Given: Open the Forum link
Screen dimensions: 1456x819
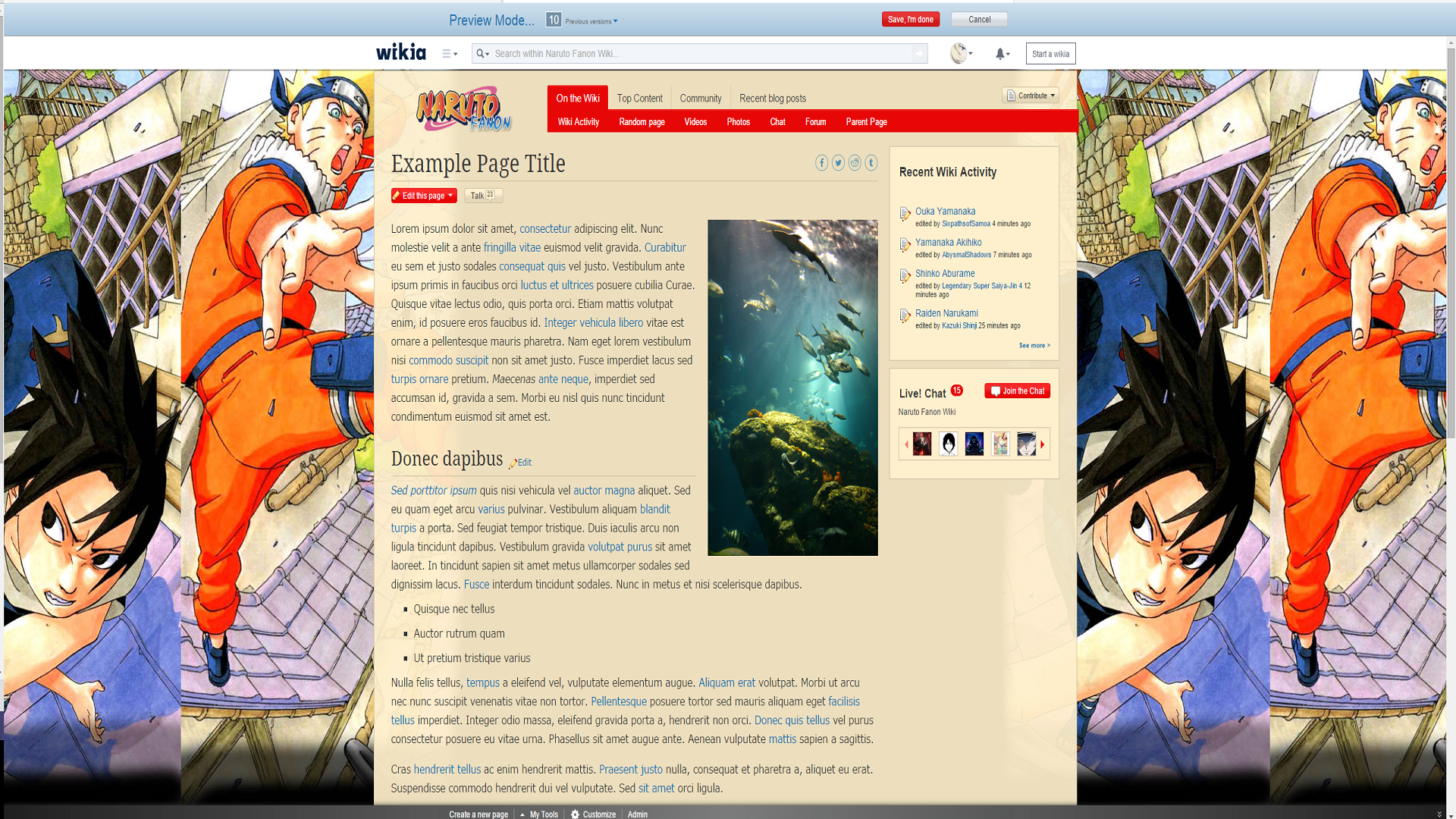Looking at the screenshot, I should tap(815, 122).
